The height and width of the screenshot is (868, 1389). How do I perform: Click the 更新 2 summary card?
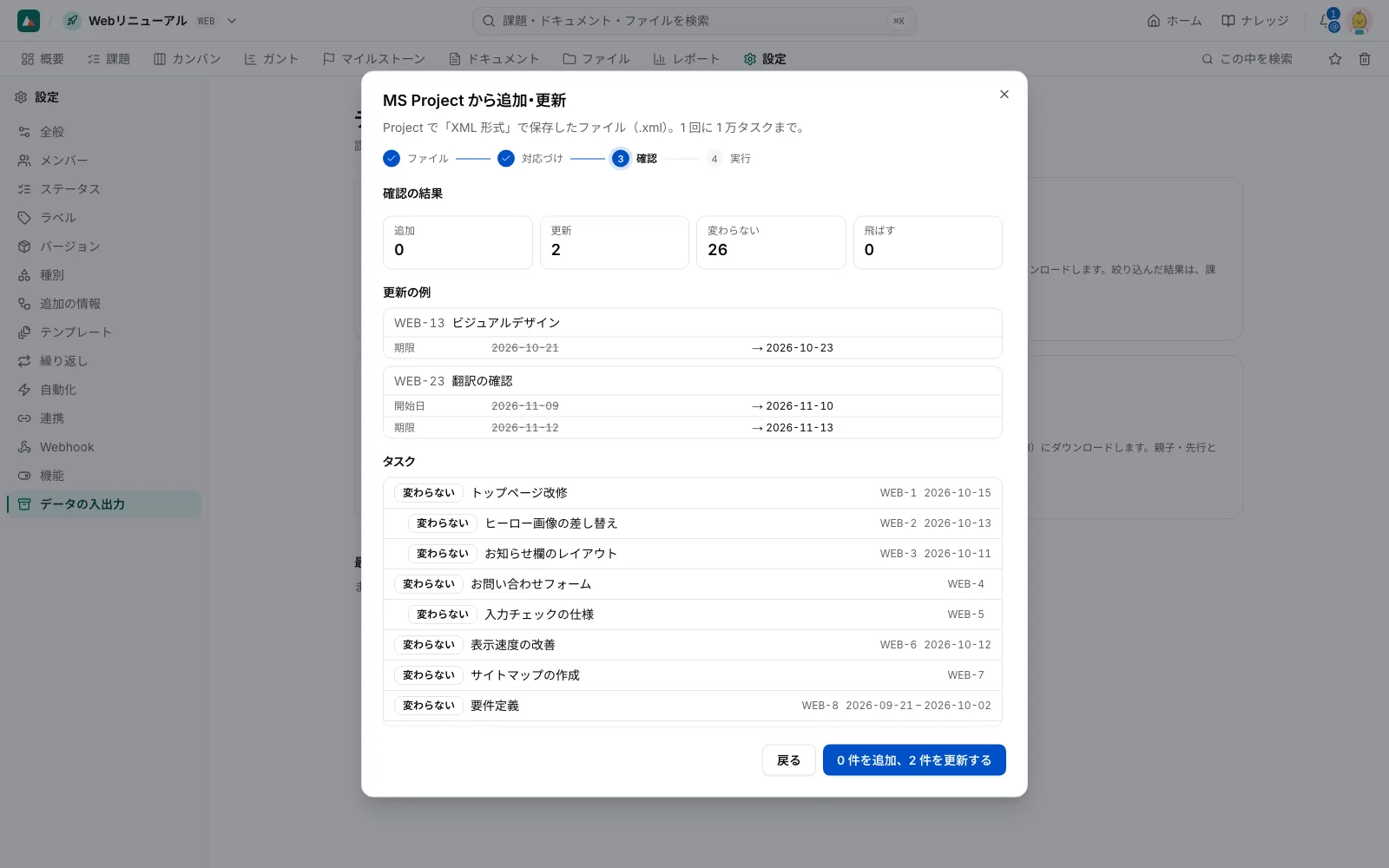click(615, 242)
